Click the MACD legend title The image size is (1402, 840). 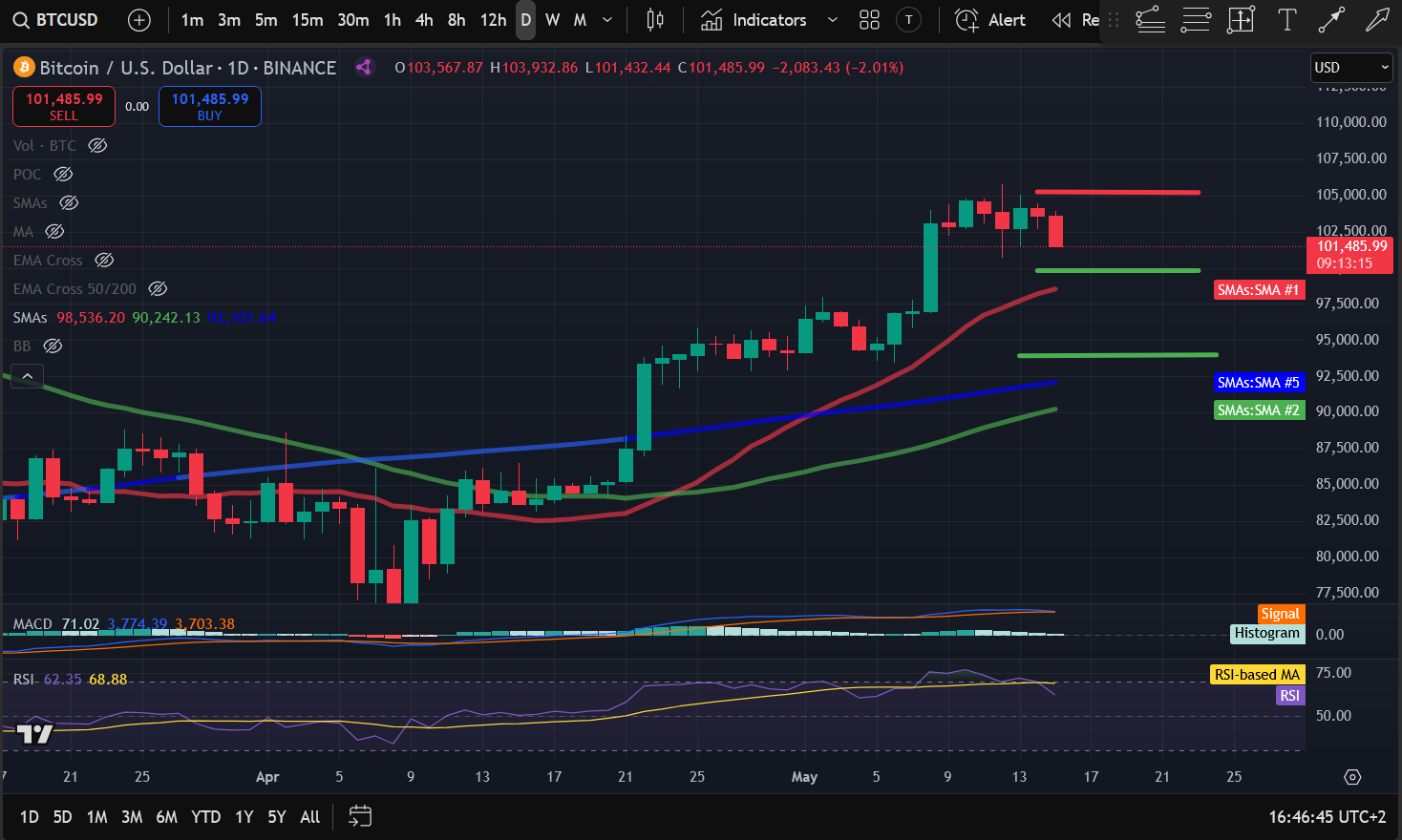(32, 623)
